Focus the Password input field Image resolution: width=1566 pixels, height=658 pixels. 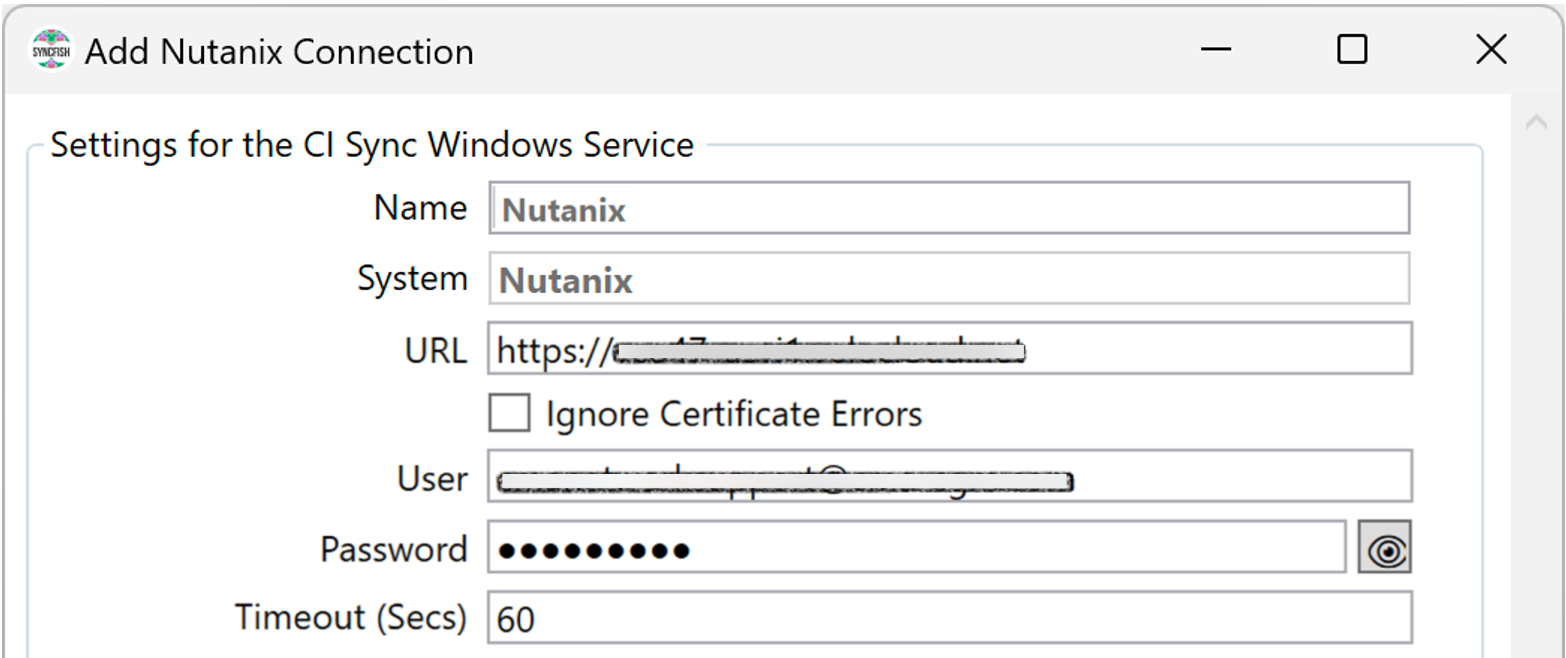coord(917,548)
